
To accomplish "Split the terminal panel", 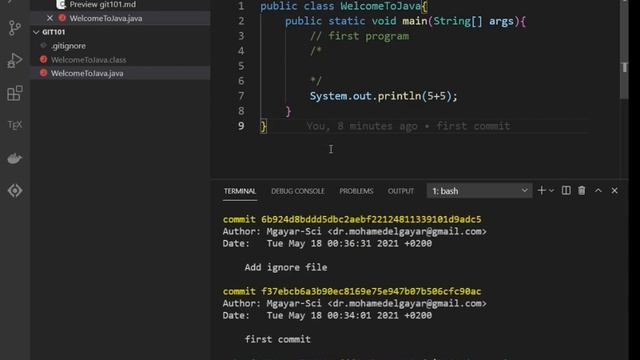I will tap(566, 191).
